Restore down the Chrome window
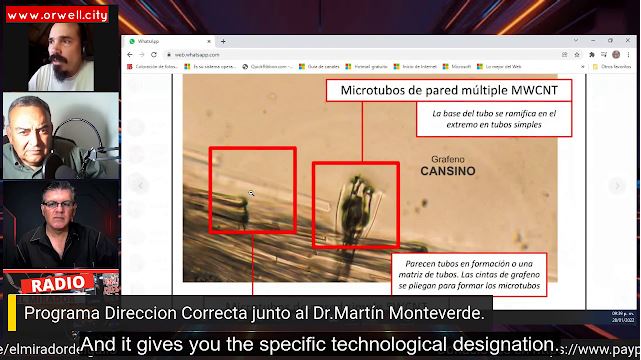The height and width of the screenshot is (360, 641). [610, 40]
